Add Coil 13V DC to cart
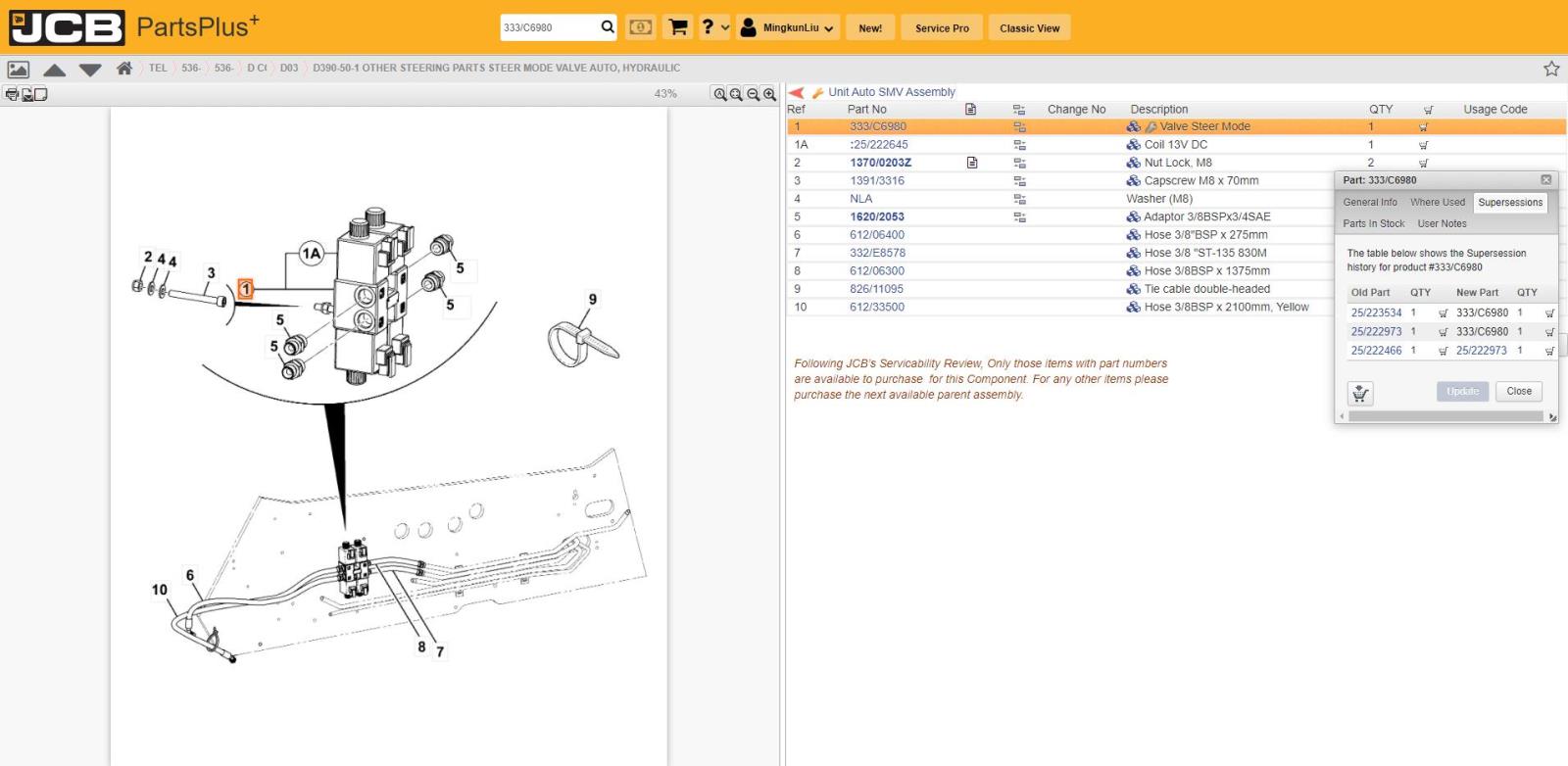 1423,145
